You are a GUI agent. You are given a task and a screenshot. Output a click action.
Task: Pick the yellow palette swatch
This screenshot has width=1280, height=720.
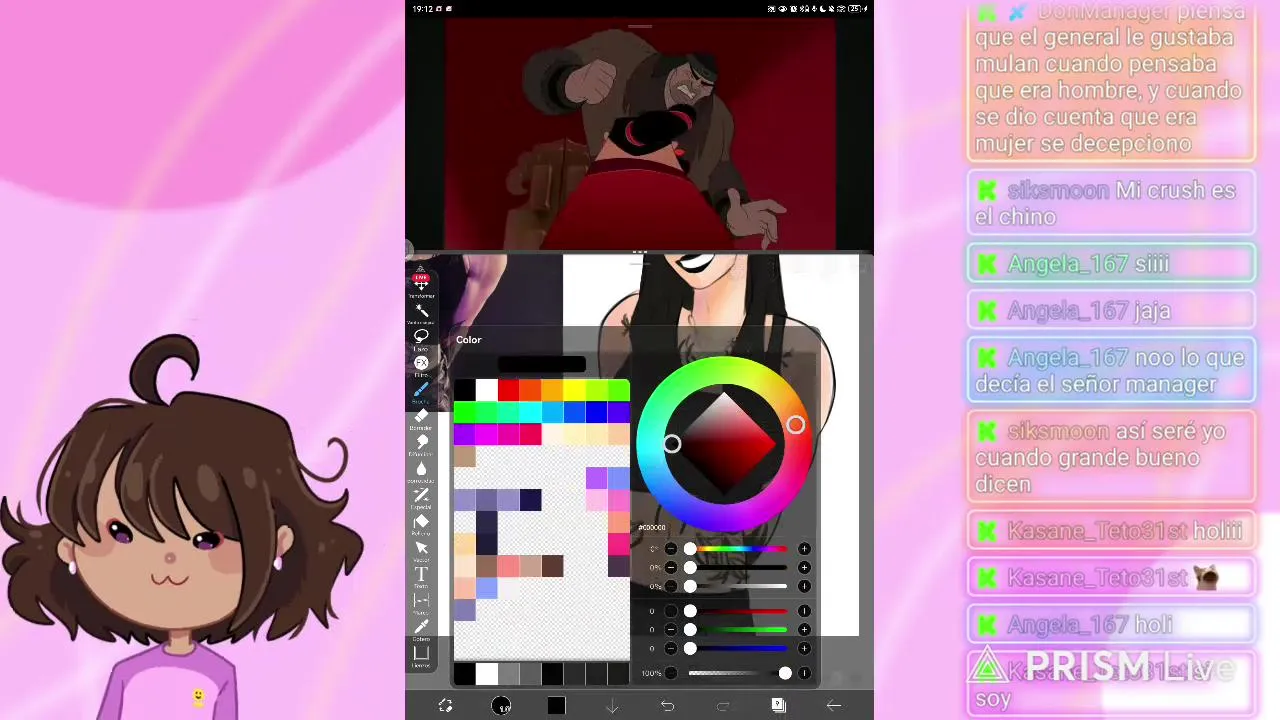[x=574, y=390]
